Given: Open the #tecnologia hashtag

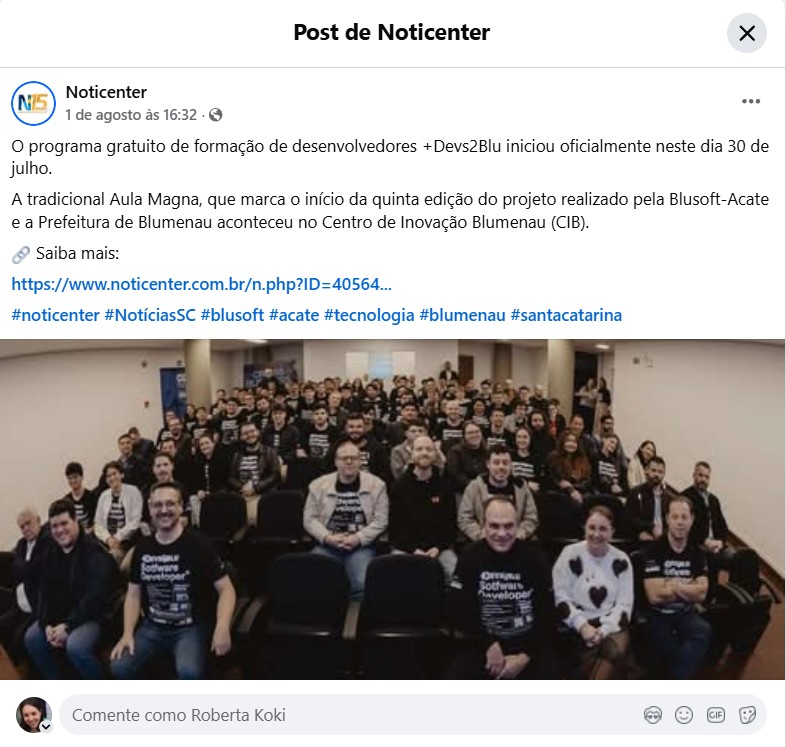Looking at the screenshot, I should click(x=369, y=315).
